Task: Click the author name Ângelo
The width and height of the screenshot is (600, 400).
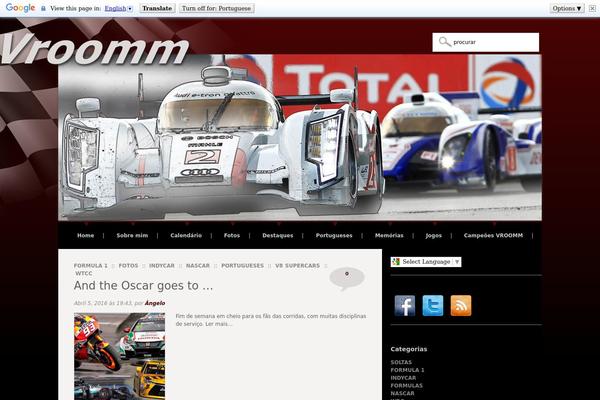Action: (155, 303)
